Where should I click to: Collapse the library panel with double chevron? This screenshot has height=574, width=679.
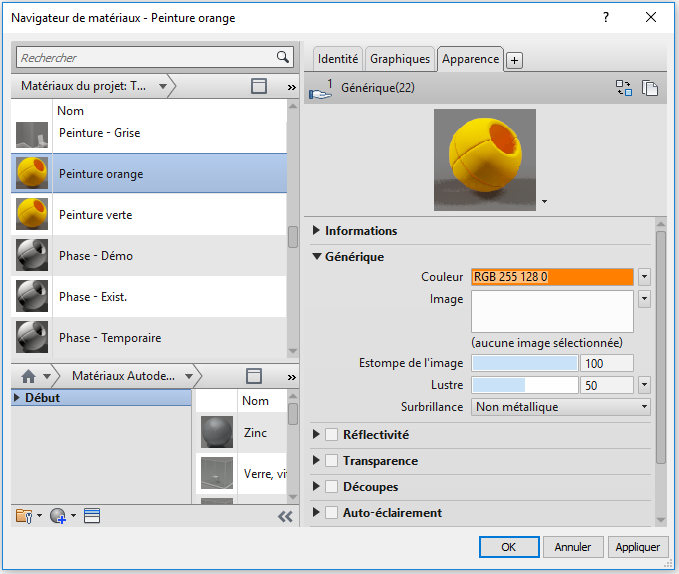(285, 516)
